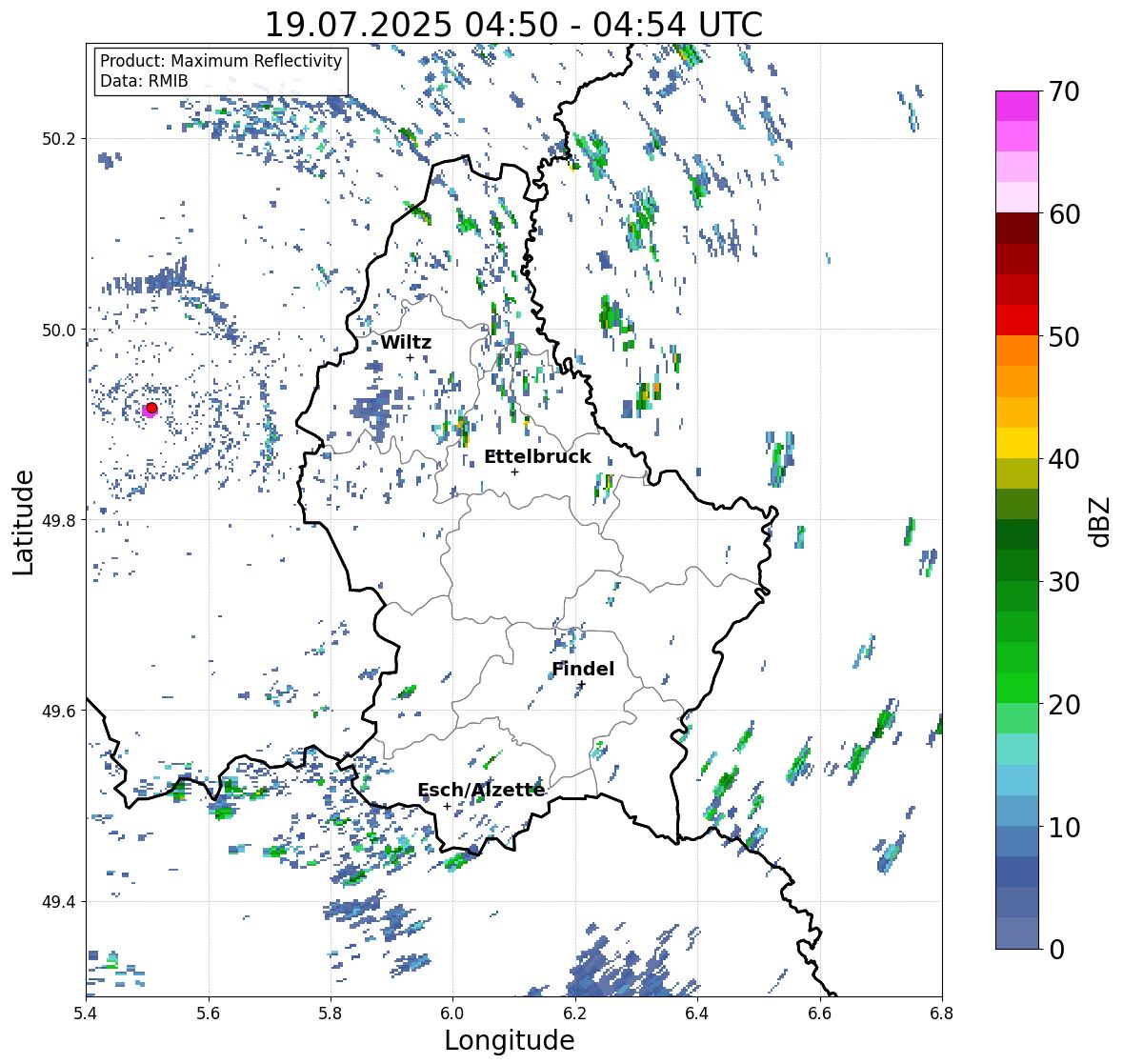1123x1064 pixels.
Task: Click the colorbar tick label 30
Action: [x=1064, y=582]
